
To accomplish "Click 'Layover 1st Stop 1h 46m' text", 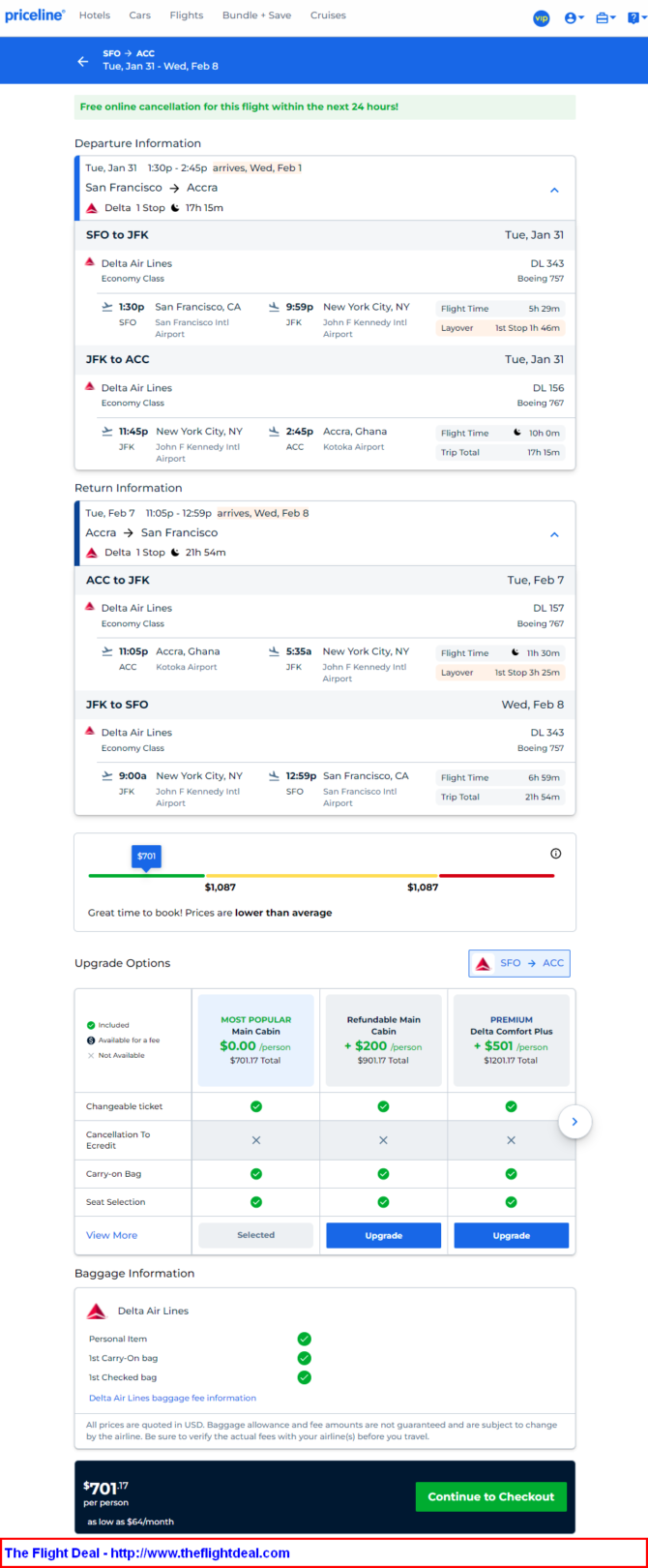I will [x=500, y=328].
